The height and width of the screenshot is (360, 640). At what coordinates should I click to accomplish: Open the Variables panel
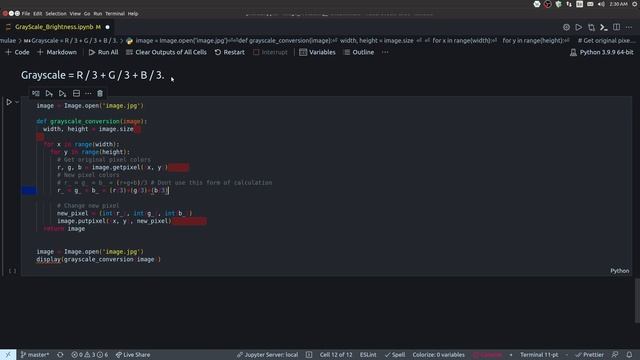click(317, 52)
